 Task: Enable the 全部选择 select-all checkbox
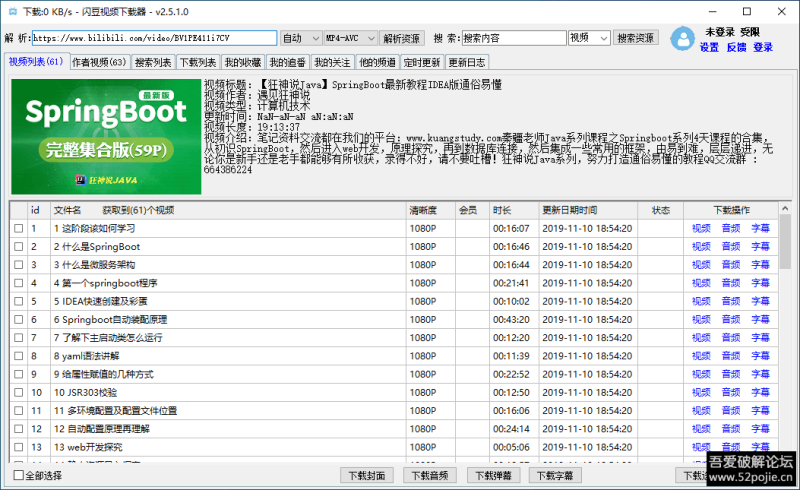[19, 475]
